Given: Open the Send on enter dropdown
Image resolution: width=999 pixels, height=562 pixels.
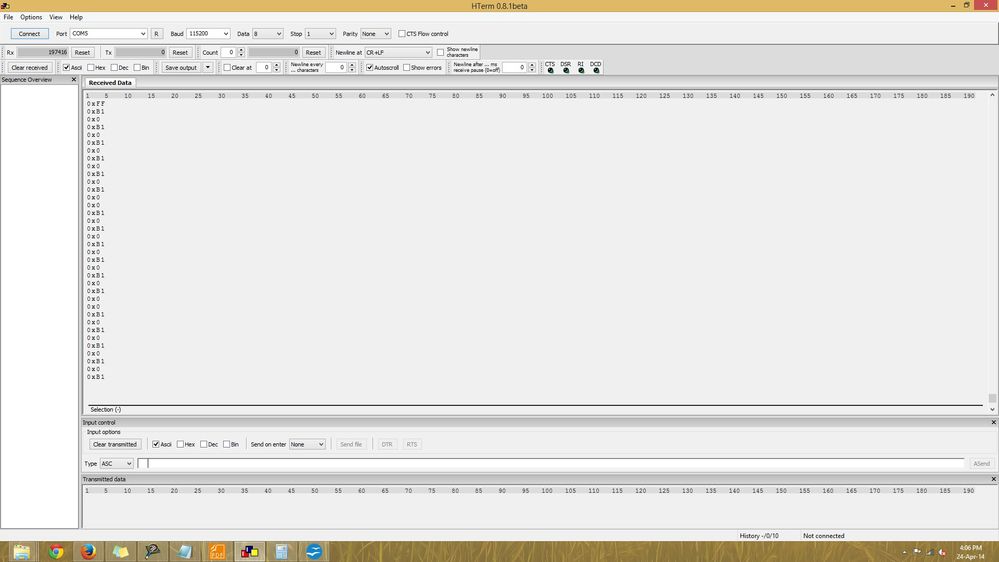Looking at the screenshot, I should coord(307,444).
